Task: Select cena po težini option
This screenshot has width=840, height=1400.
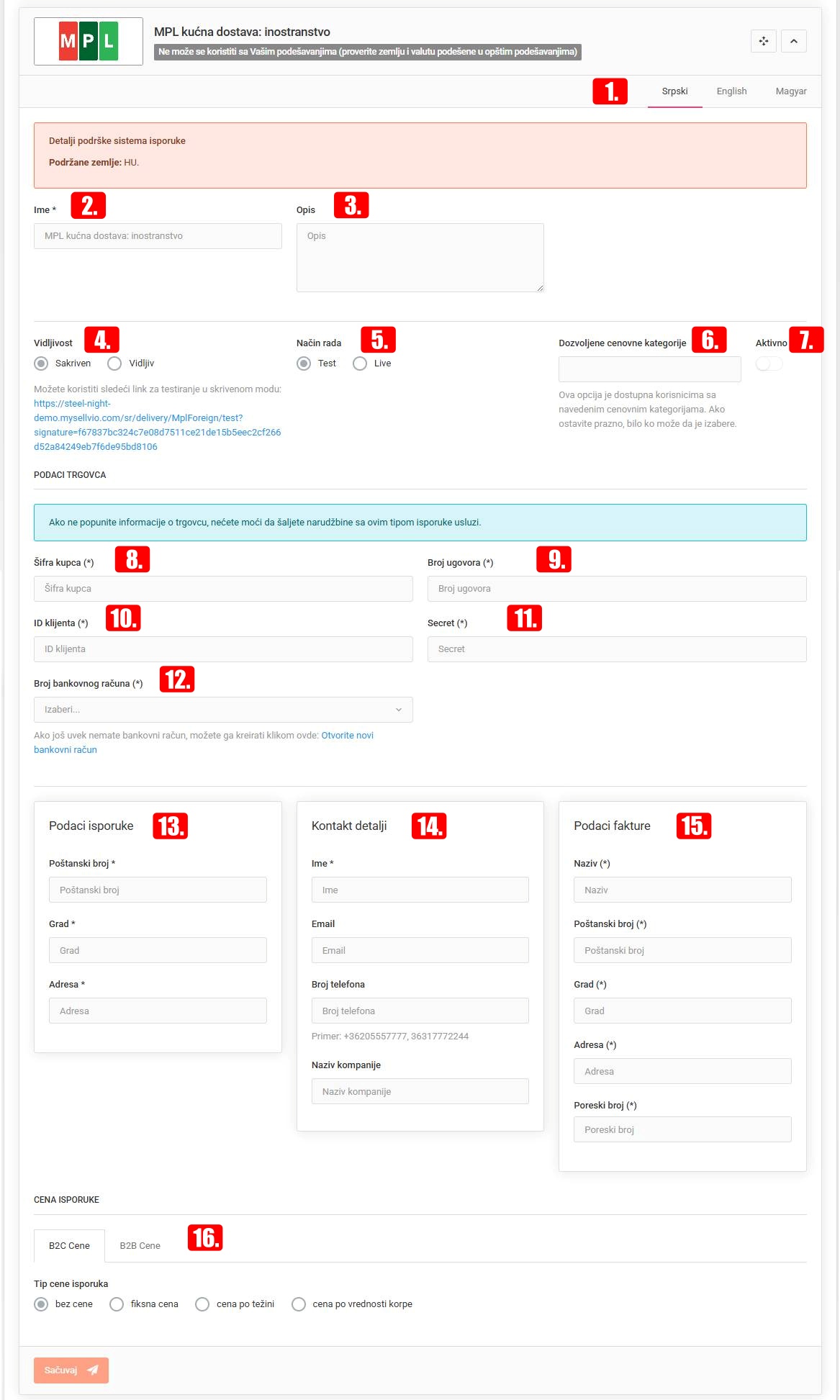Action: [202, 1304]
